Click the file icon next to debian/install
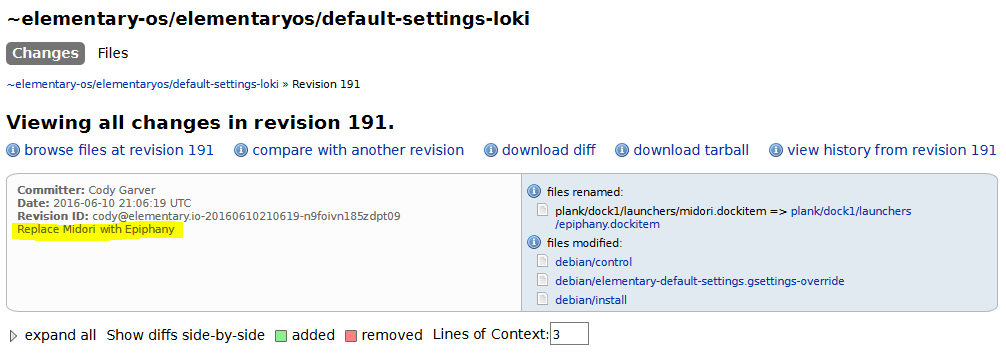 [543, 299]
